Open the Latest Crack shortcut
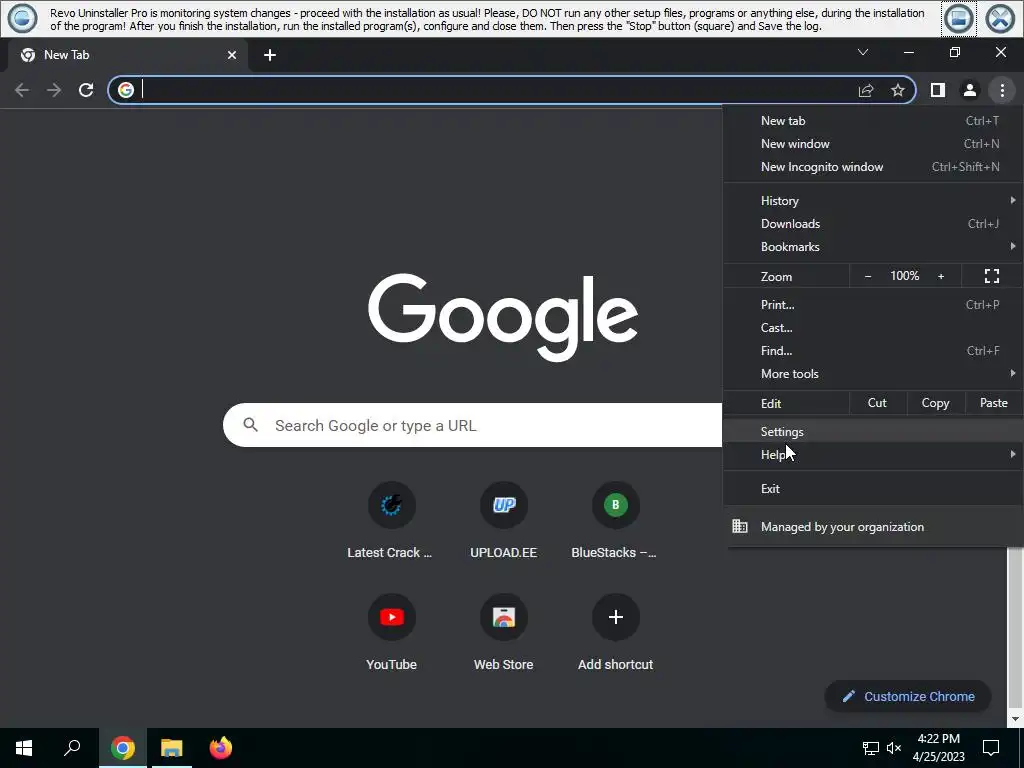The width and height of the screenshot is (1024, 768). (391, 521)
